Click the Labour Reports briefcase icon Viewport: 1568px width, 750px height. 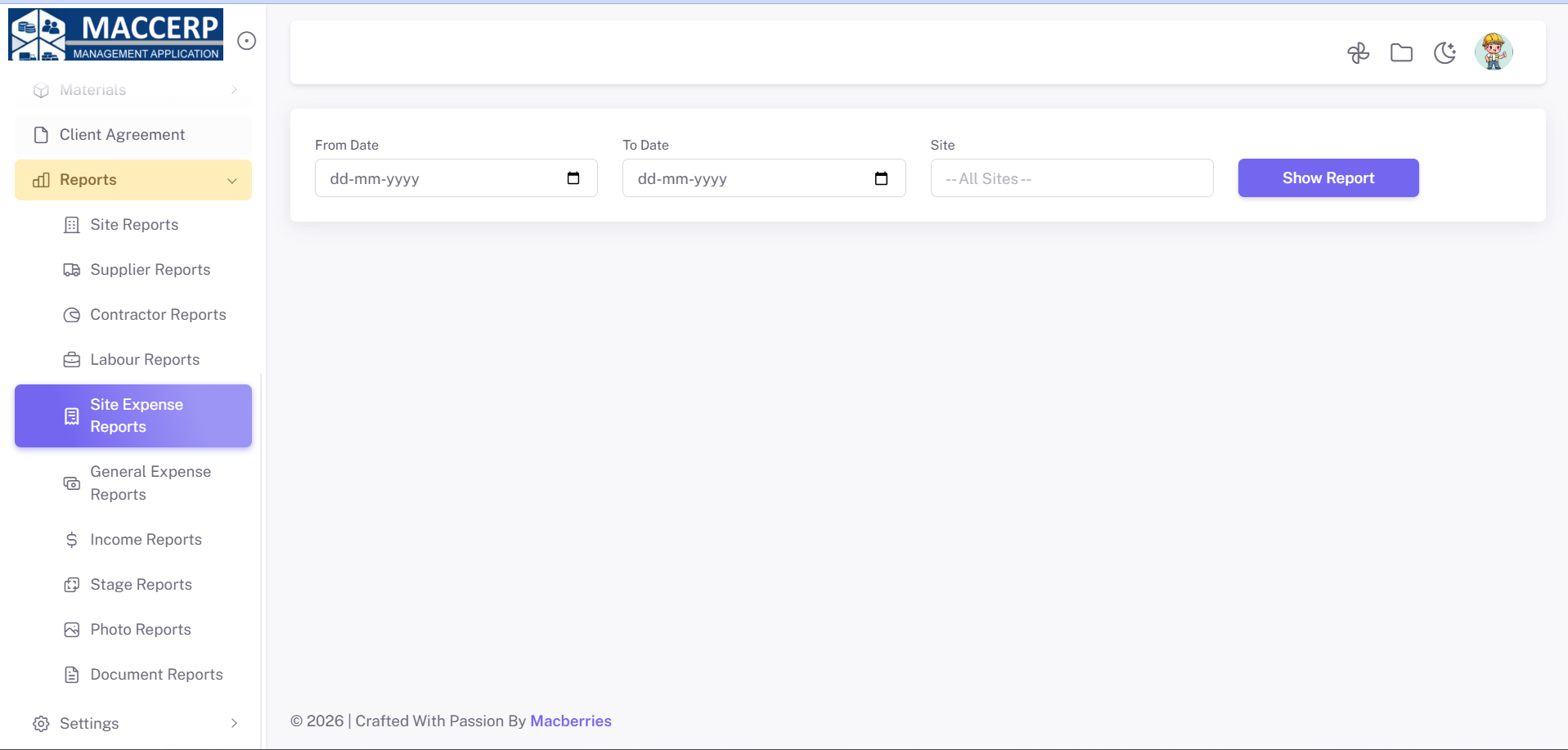pyautogui.click(x=72, y=360)
